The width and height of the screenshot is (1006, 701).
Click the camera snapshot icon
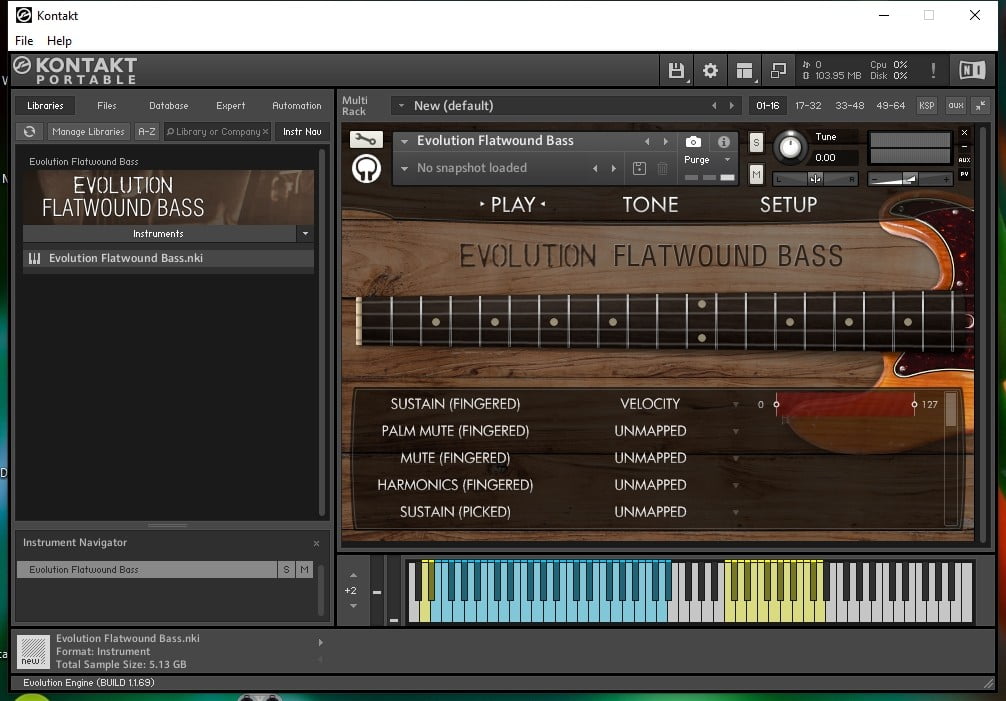[694, 142]
